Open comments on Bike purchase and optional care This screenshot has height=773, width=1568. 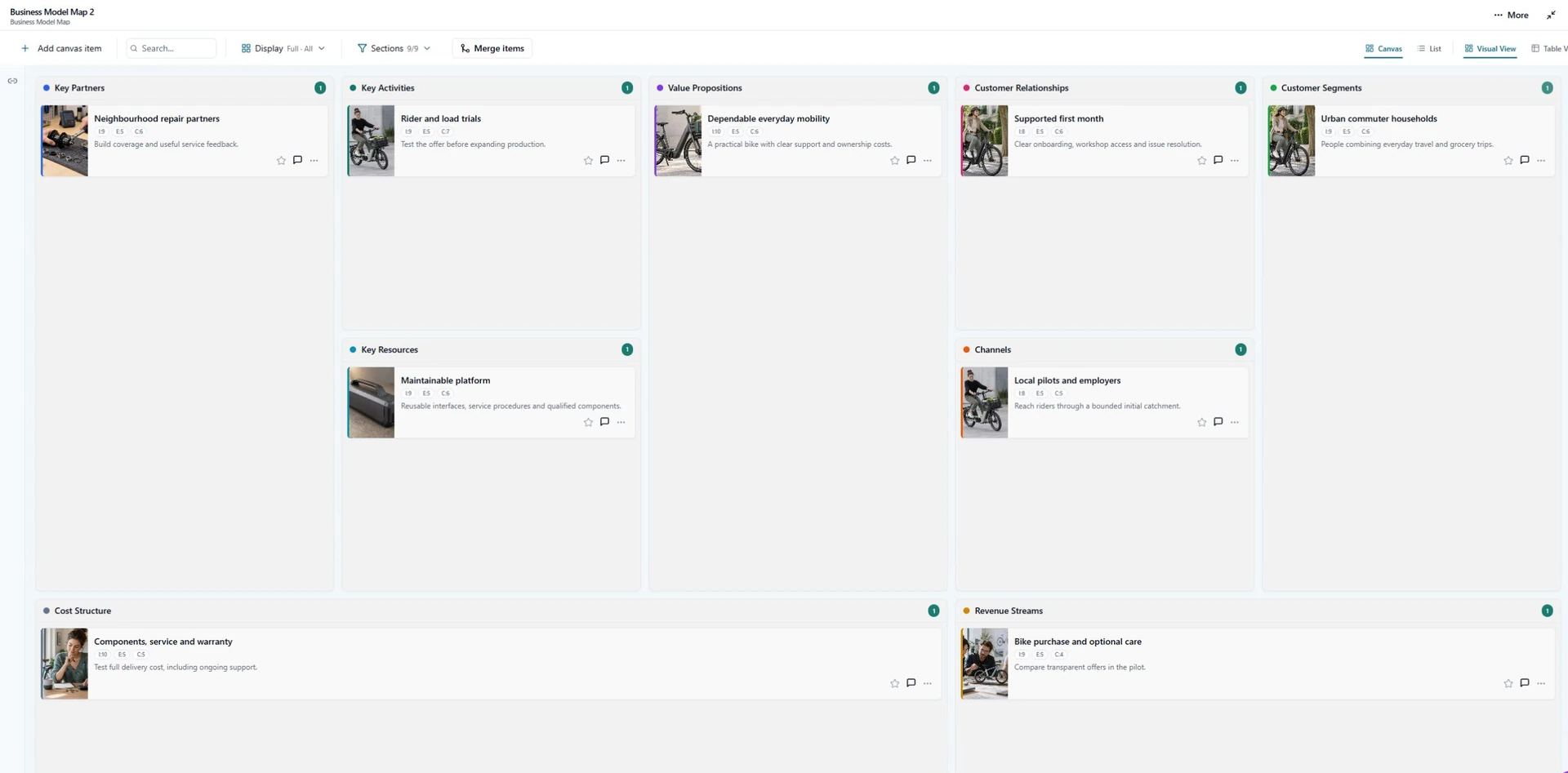click(1524, 683)
